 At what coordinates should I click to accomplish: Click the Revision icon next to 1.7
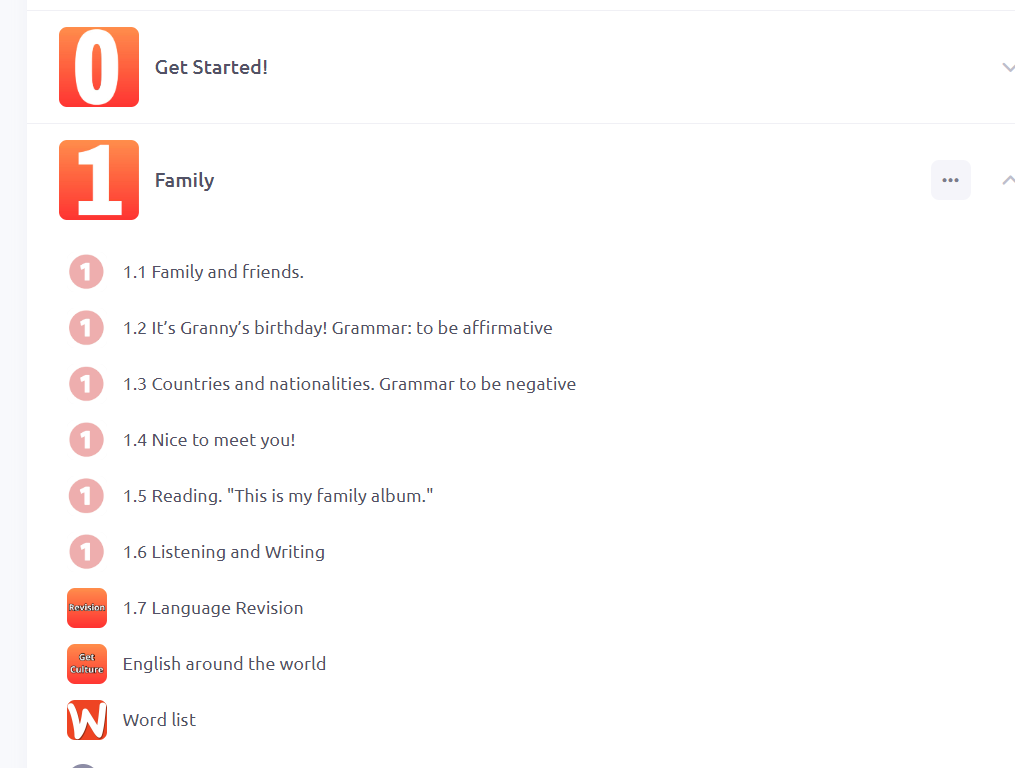(87, 608)
